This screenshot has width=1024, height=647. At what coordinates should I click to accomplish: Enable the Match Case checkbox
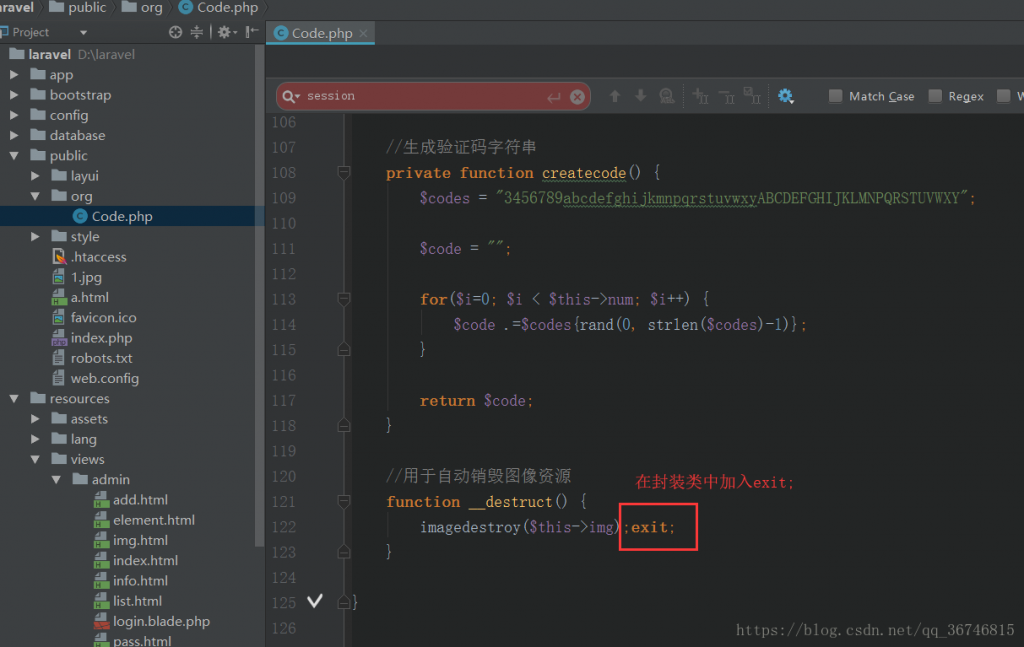[836, 96]
